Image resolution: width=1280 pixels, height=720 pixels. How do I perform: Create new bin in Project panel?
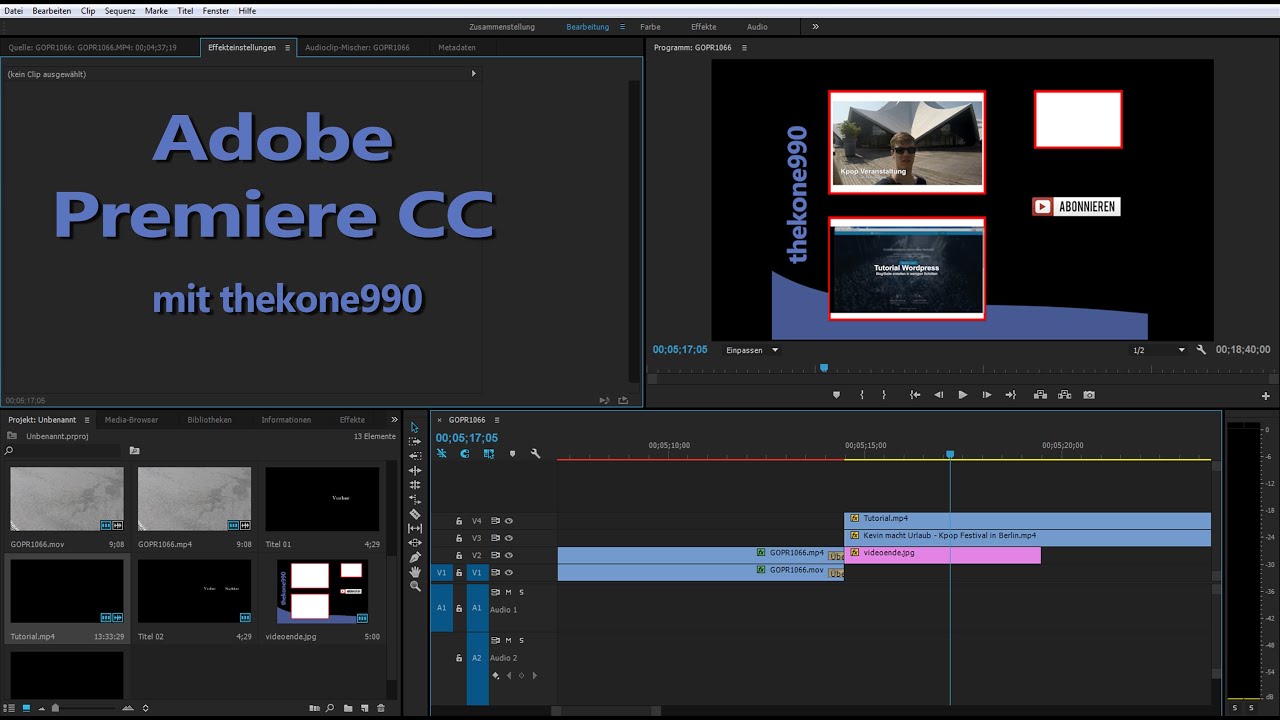coord(348,708)
